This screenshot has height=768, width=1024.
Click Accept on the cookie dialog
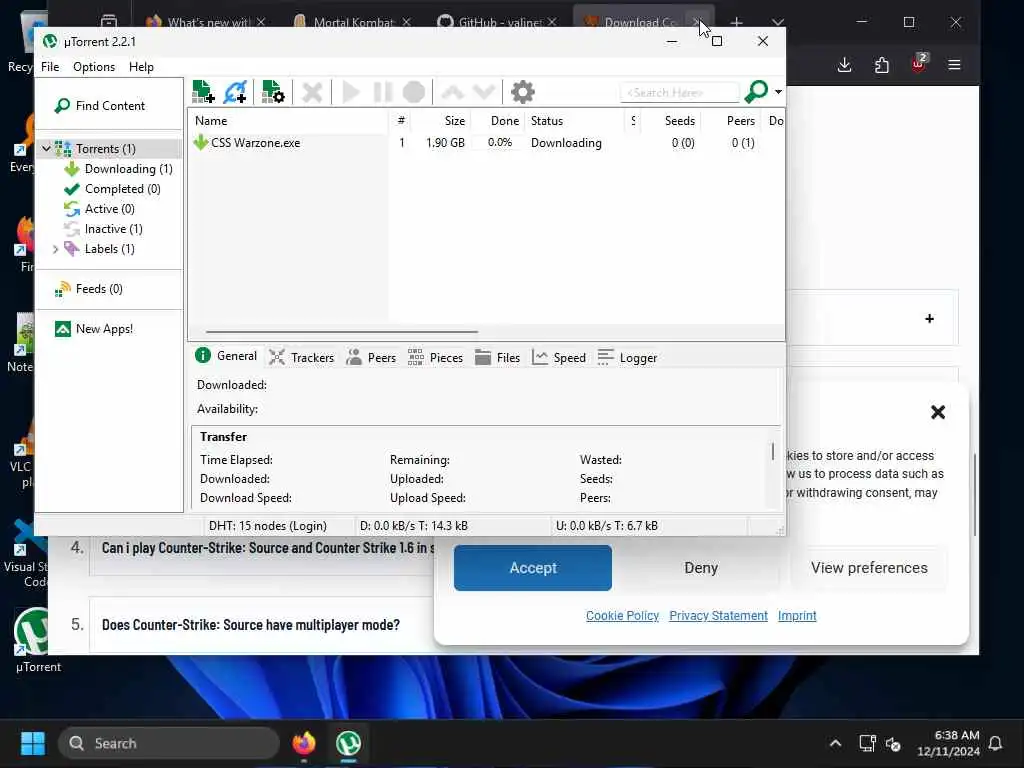click(x=533, y=568)
